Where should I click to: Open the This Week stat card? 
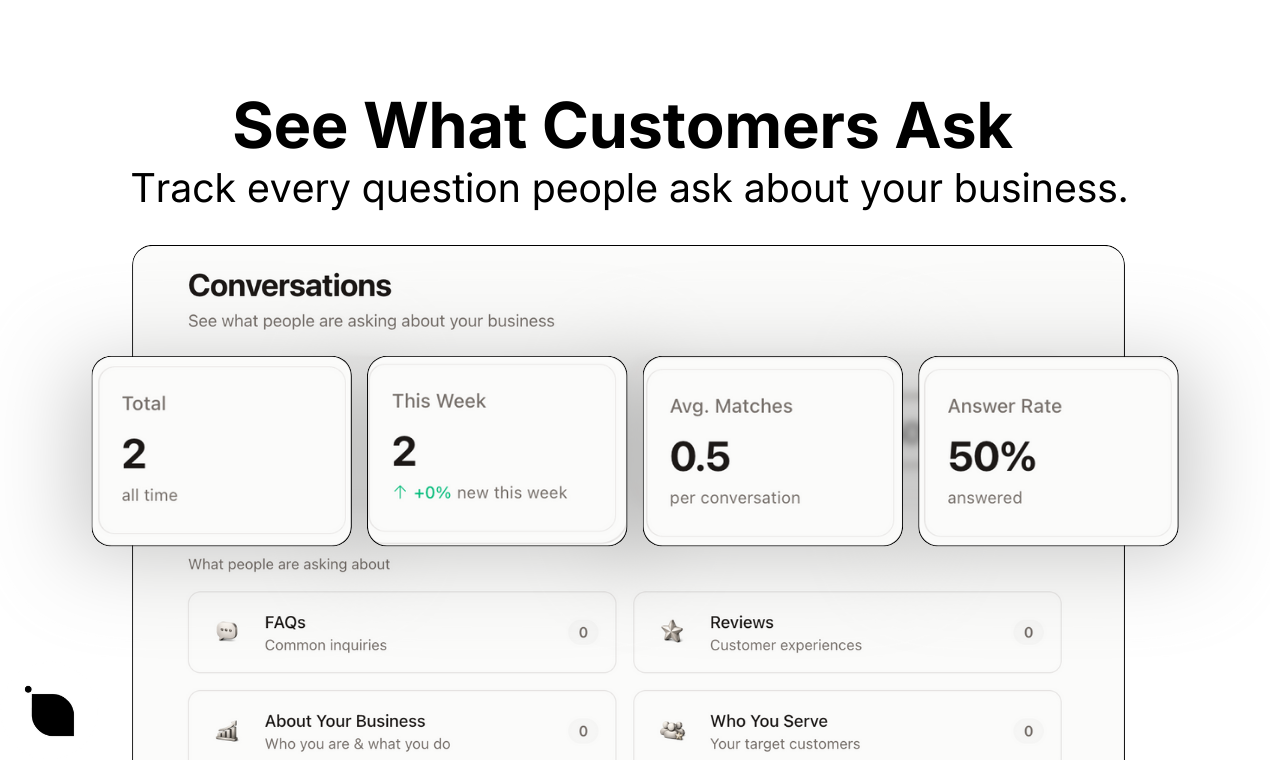pos(497,451)
